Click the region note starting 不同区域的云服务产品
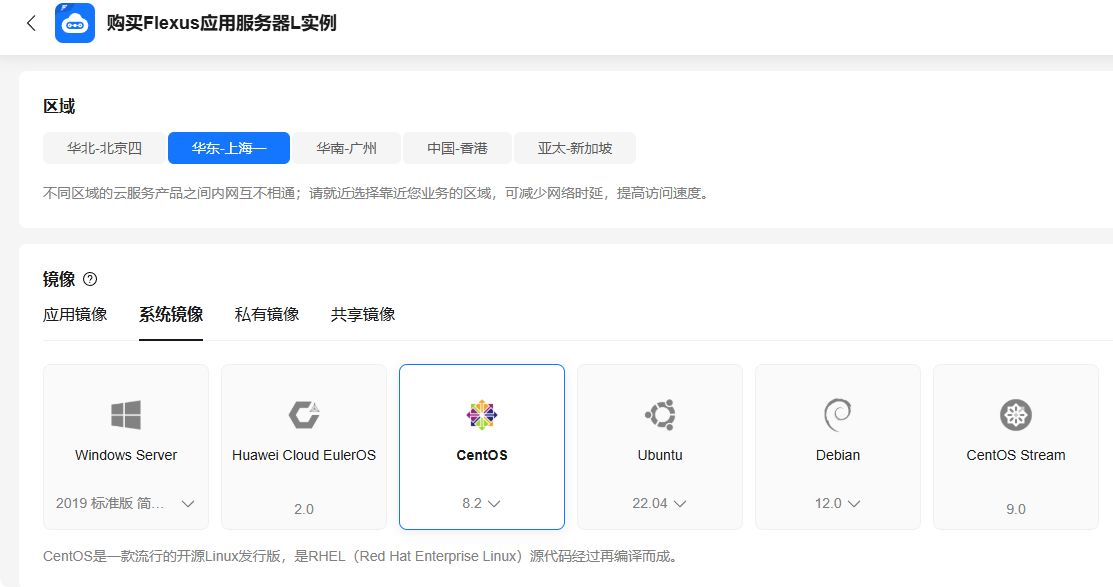Screen dimensions: 1113x587 click(376, 193)
